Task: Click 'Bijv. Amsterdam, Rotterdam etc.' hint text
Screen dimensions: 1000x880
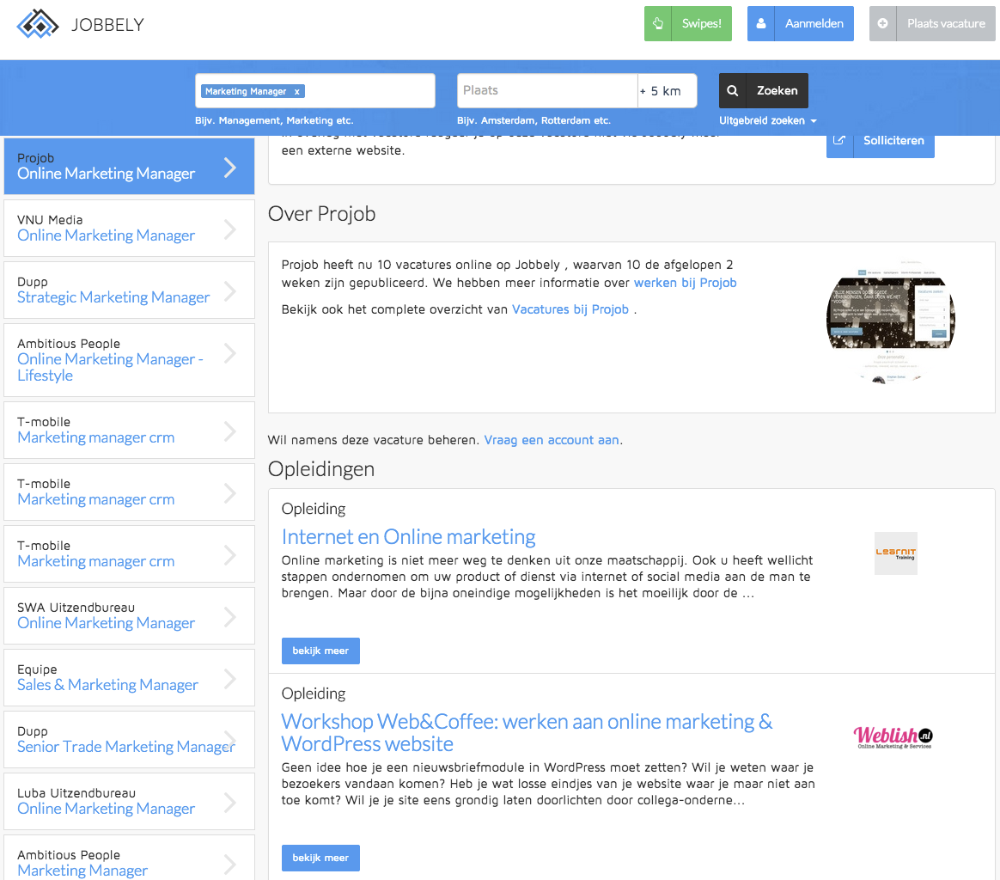Action: point(534,121)
